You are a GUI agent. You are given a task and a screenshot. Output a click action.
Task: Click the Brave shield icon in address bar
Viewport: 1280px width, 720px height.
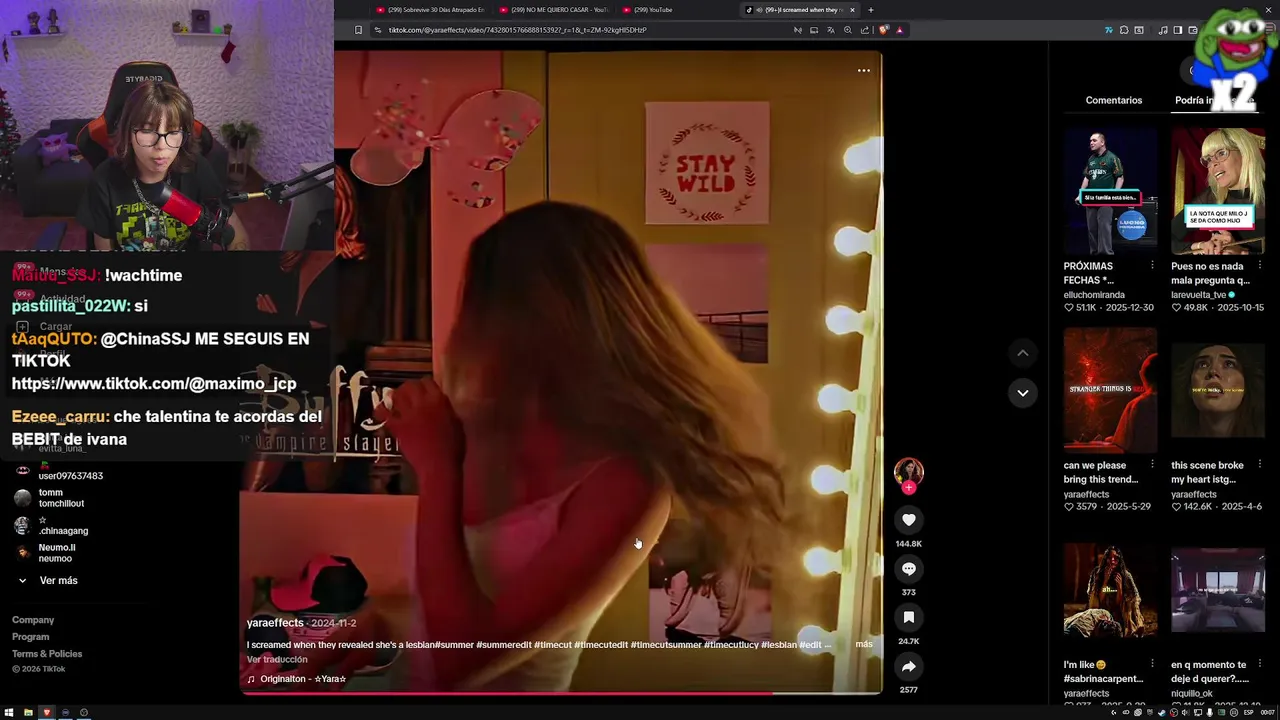click(883, 30)
